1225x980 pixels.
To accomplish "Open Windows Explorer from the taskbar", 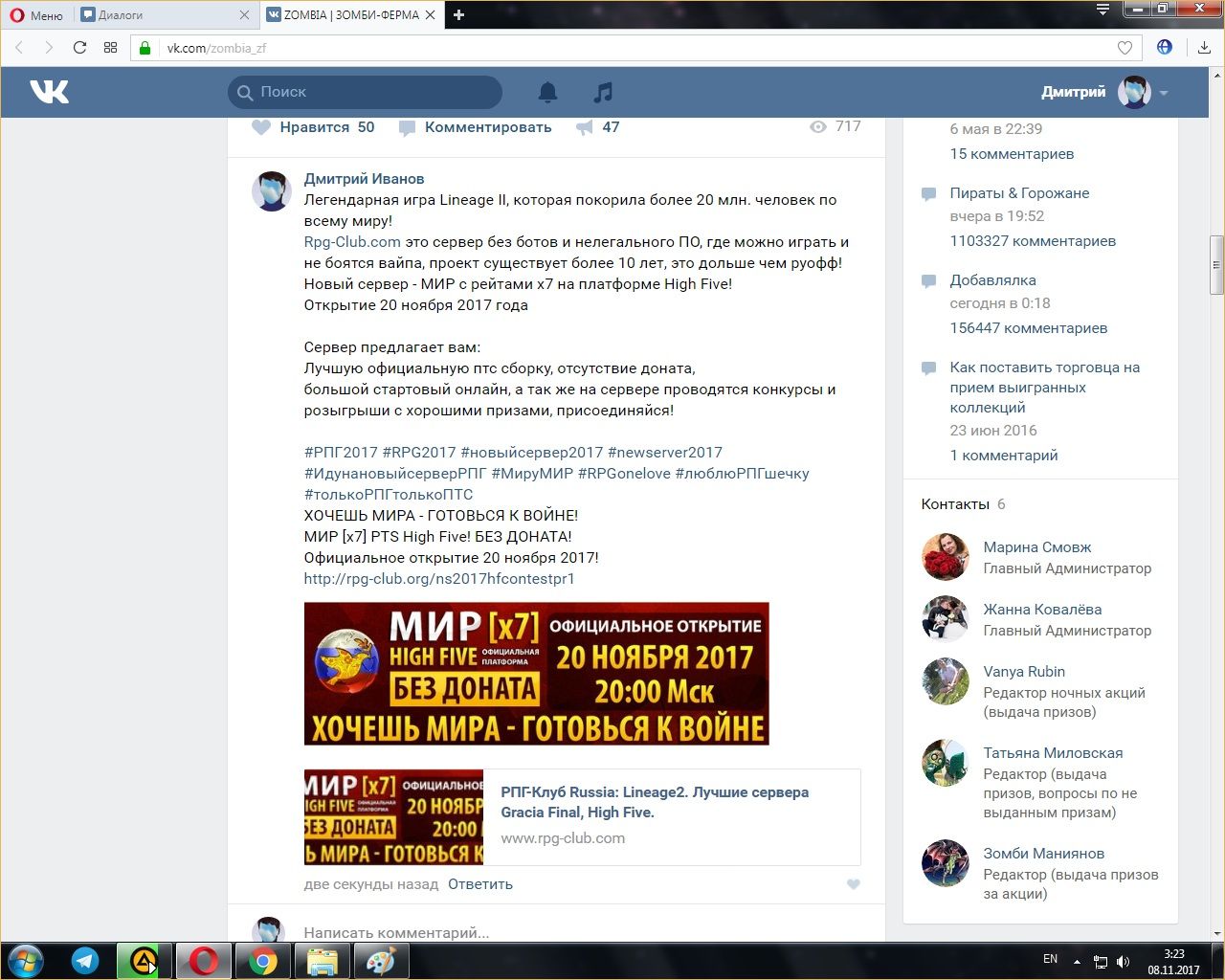I will (323, 961).
